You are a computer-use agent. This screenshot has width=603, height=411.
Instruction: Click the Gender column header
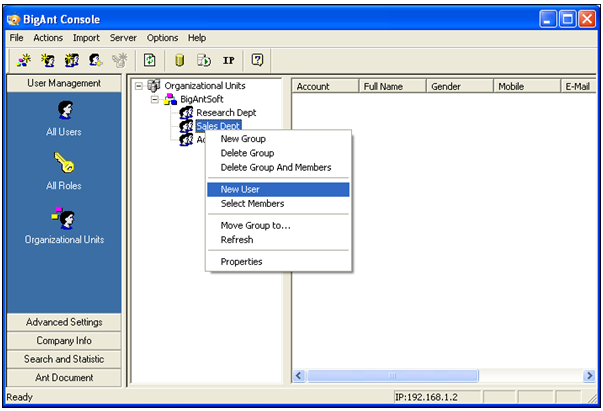[x=460, y=87]
